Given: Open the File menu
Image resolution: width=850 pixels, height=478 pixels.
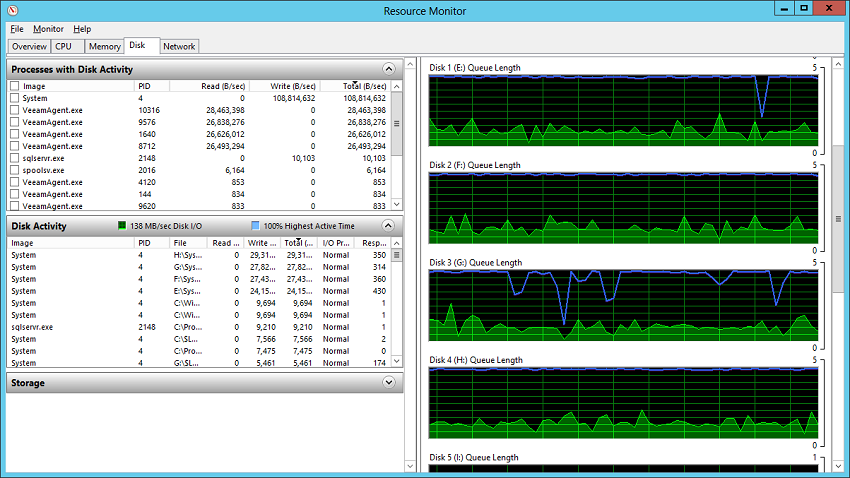Looking at the screenshot, I should tap(17, 29).
